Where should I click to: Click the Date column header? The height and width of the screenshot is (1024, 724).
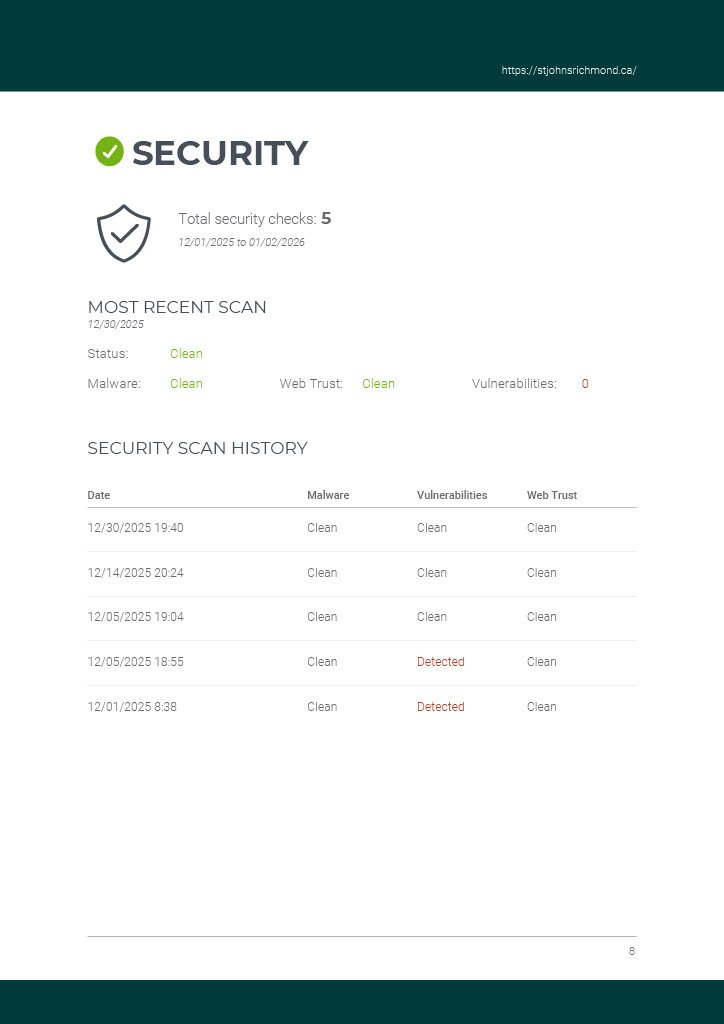click(99, 495)
